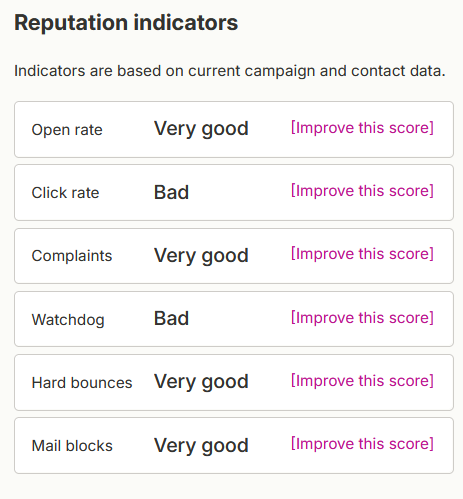
Task: Click the 'Bad' score for Watchdog
Action: coord(171,318)
